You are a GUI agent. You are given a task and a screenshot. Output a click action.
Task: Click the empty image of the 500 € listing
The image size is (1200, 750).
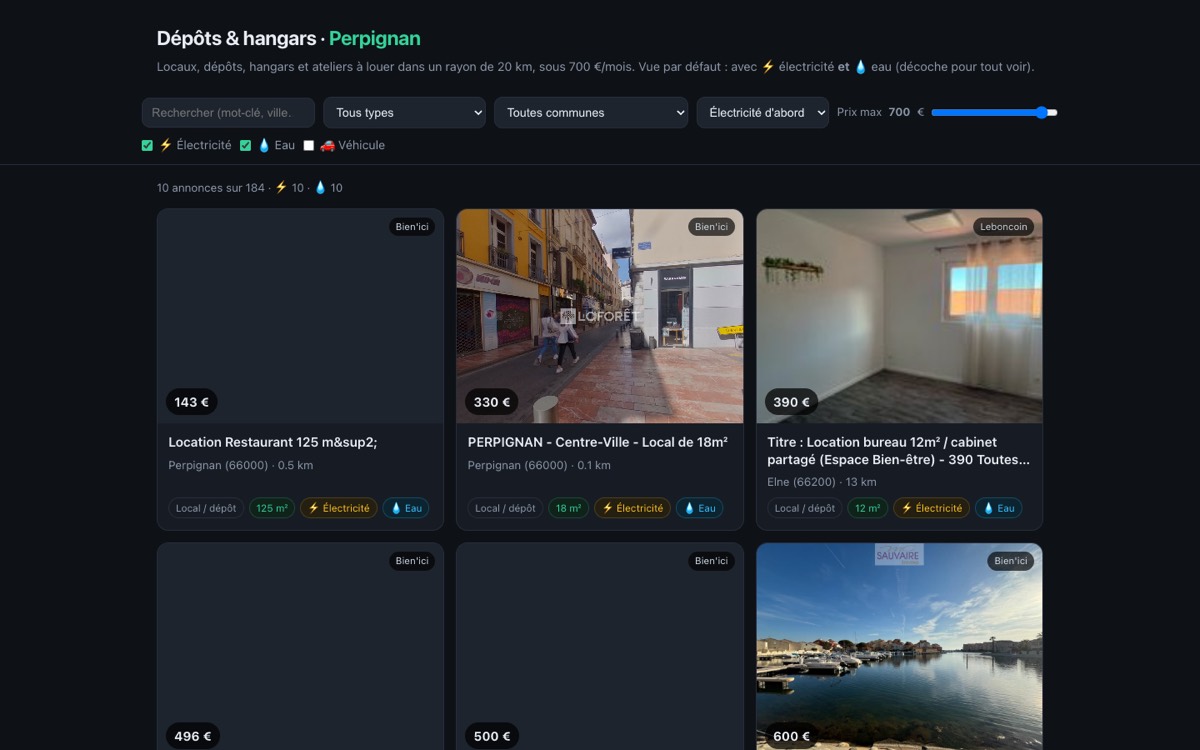(600, 646)
